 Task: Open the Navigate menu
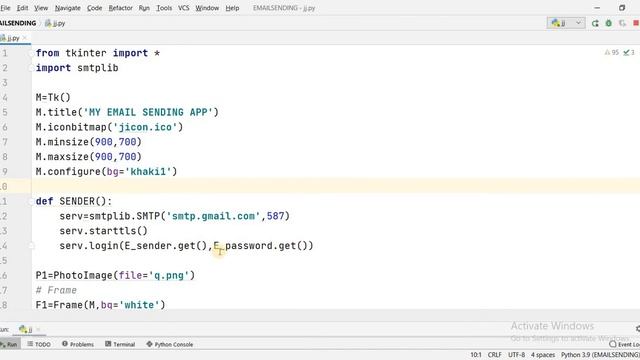[67, 8]
